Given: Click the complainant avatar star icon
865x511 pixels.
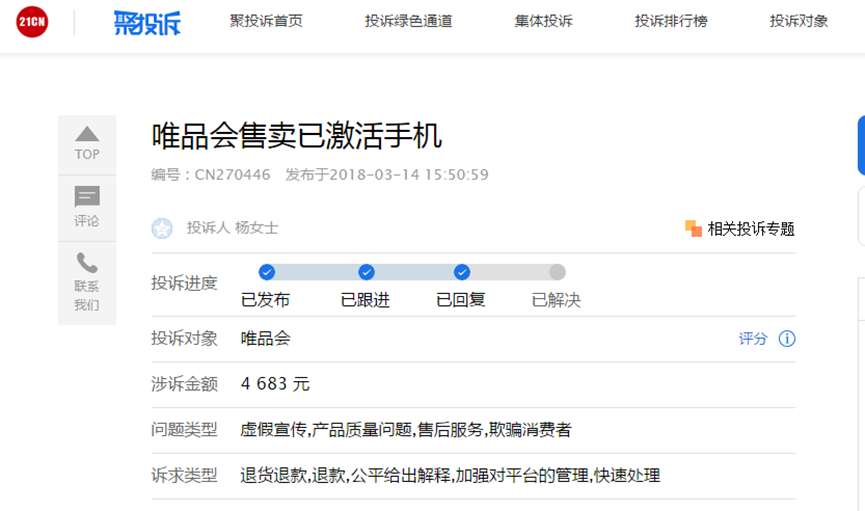Looking at the screenshot, I should click(x=162, y=228).
